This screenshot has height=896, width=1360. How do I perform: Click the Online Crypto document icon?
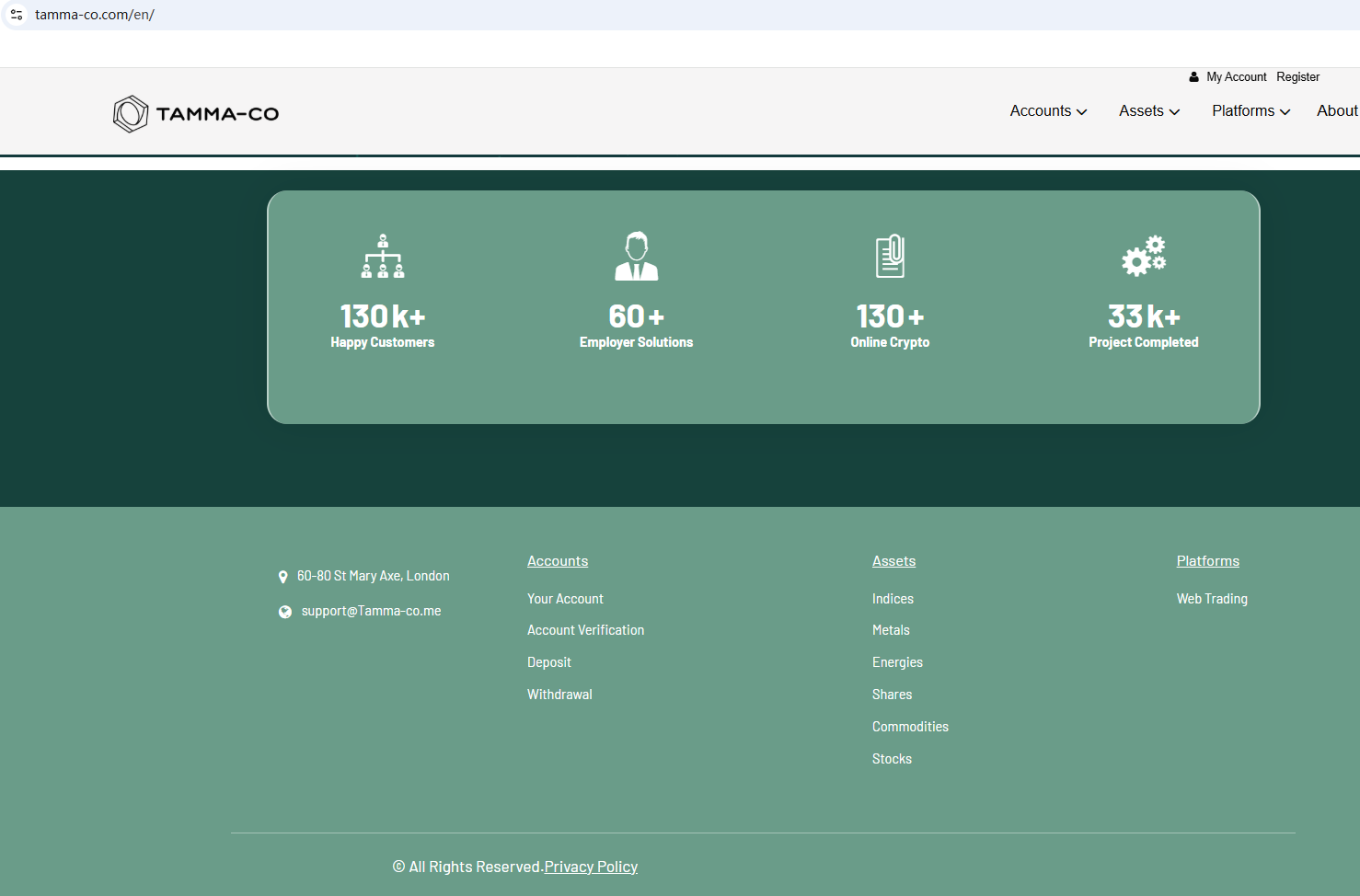(890, 256)
